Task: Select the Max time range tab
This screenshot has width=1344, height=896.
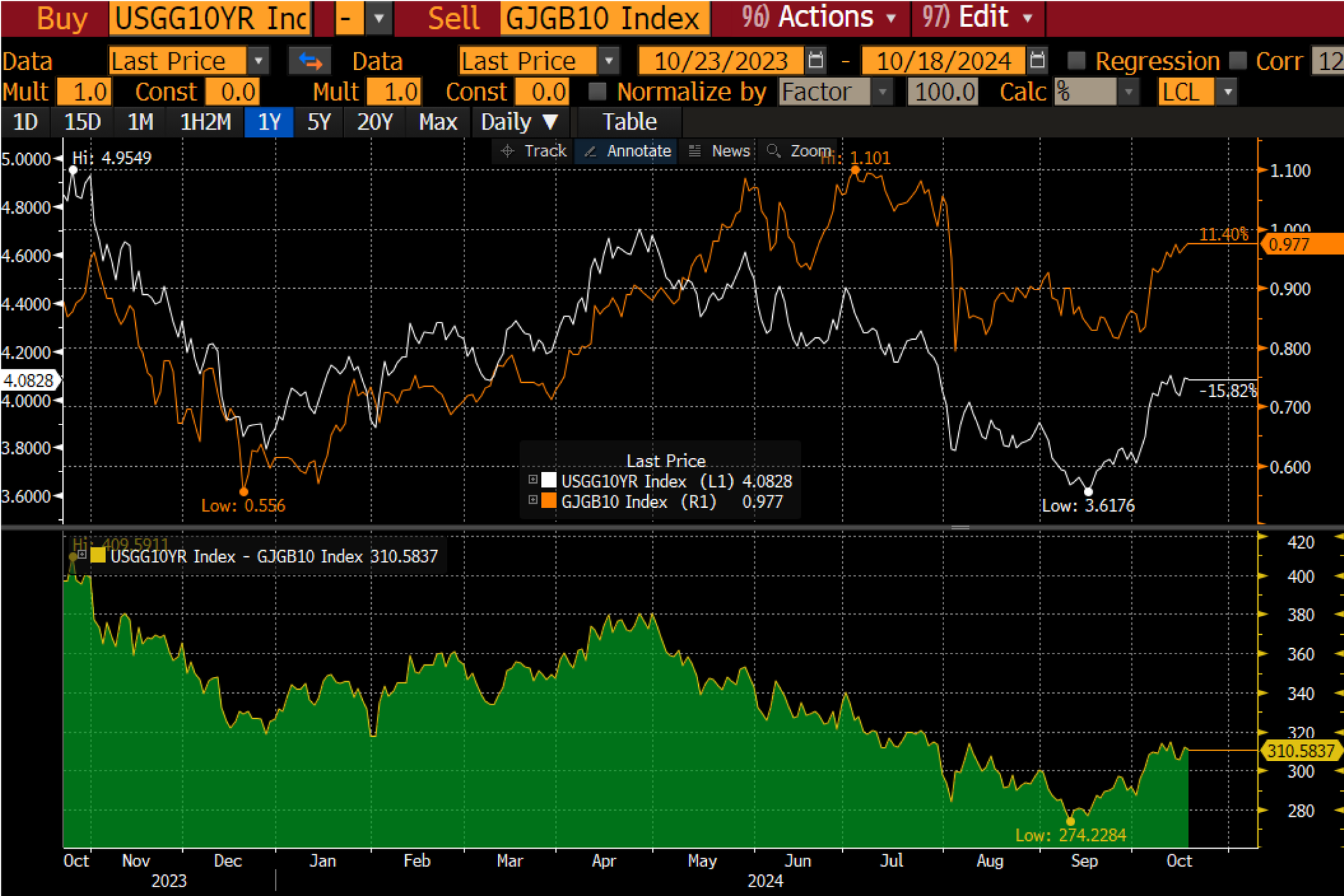Action: pyautogui.click(x=437, y=122)
